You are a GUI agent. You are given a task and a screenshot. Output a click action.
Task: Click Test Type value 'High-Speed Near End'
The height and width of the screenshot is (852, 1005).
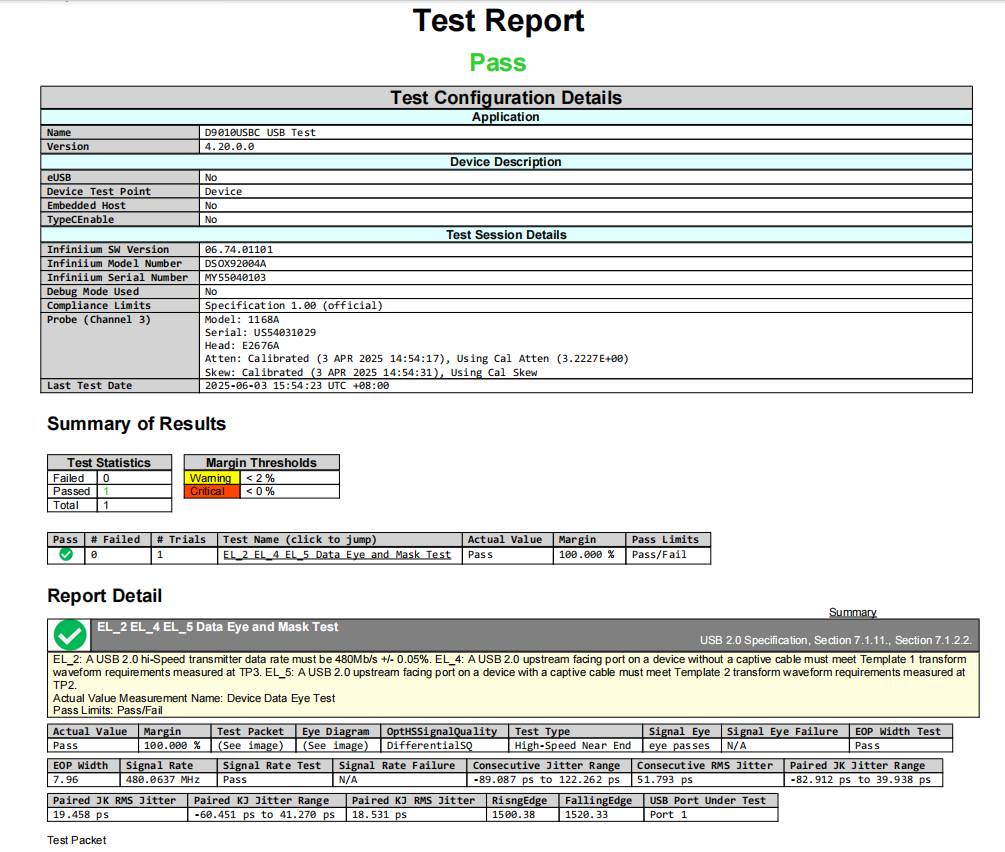click(x=573, y=746)
